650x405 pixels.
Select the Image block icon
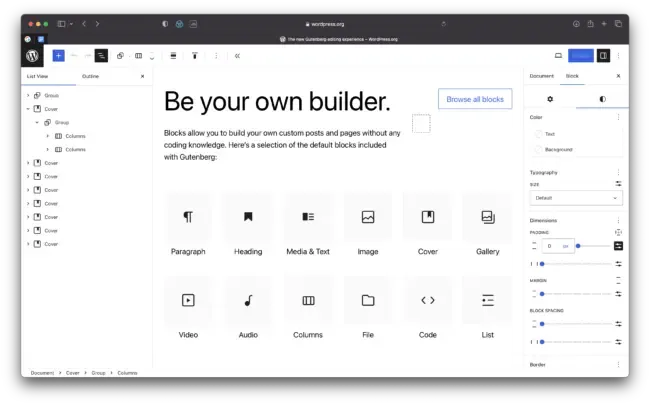point(368,217)
